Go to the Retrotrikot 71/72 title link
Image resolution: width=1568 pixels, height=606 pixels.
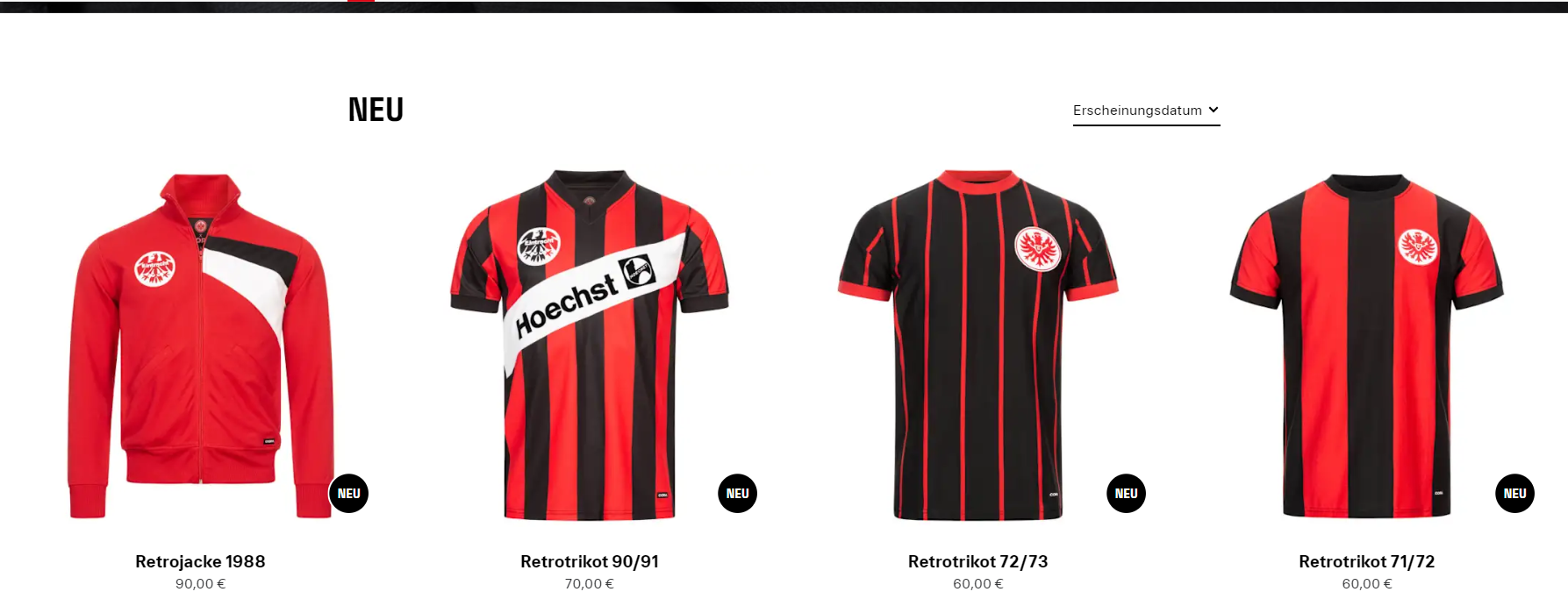click(x=1367, y=561)
